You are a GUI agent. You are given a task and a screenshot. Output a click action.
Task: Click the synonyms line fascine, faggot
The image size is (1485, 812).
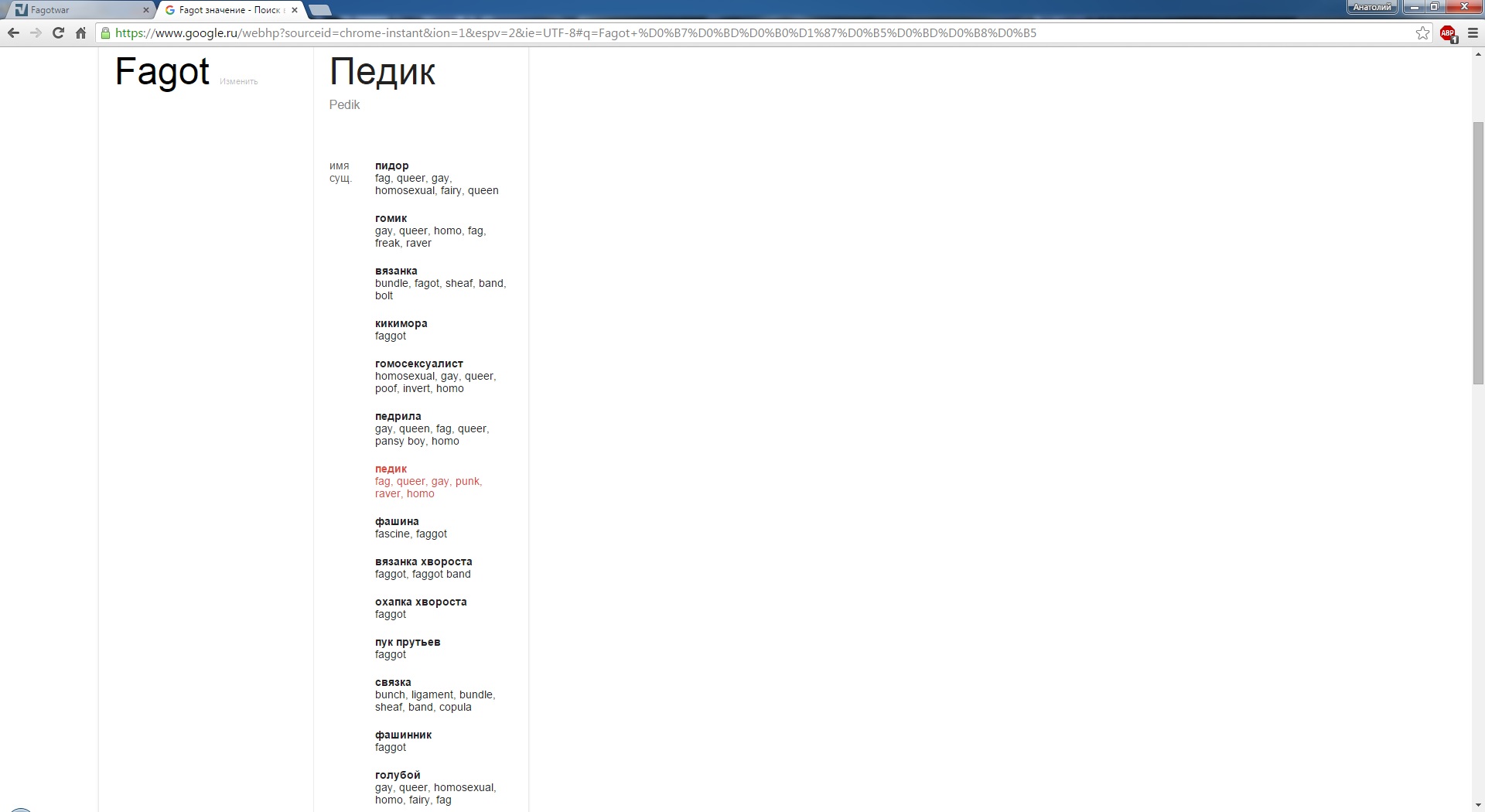411,534
